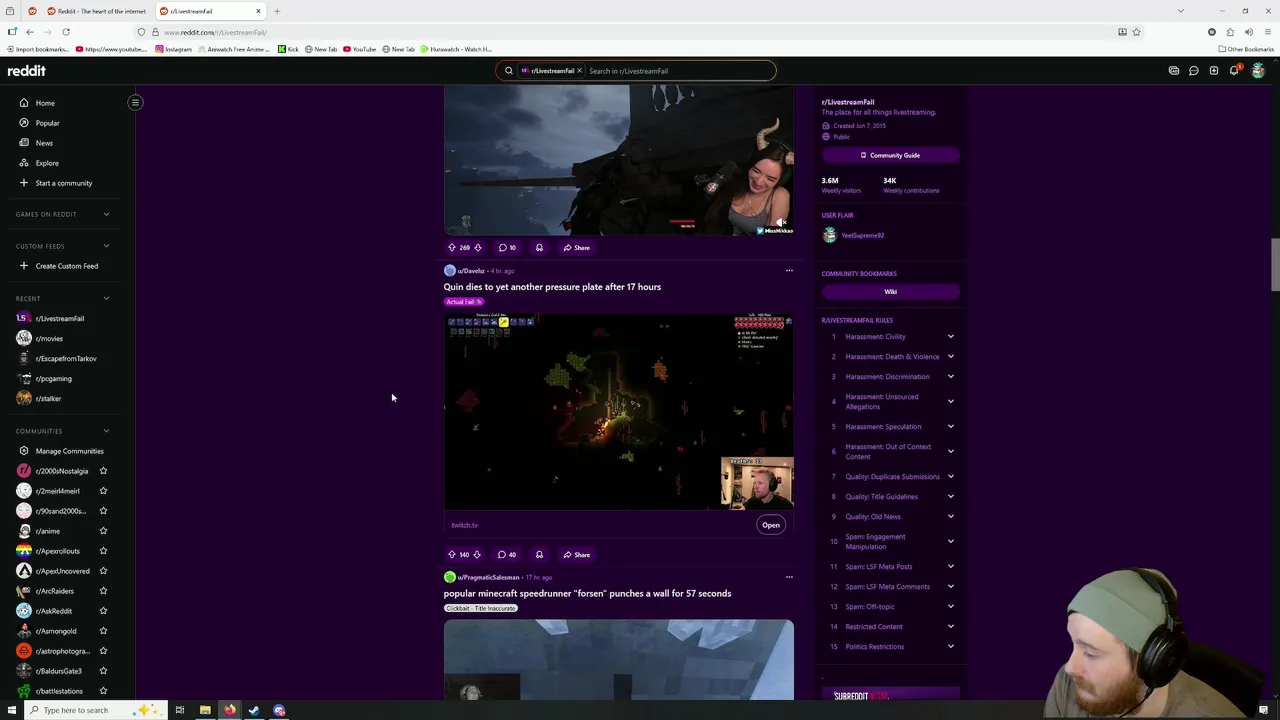Expand rule 1 Harassment: Civility

950,336
